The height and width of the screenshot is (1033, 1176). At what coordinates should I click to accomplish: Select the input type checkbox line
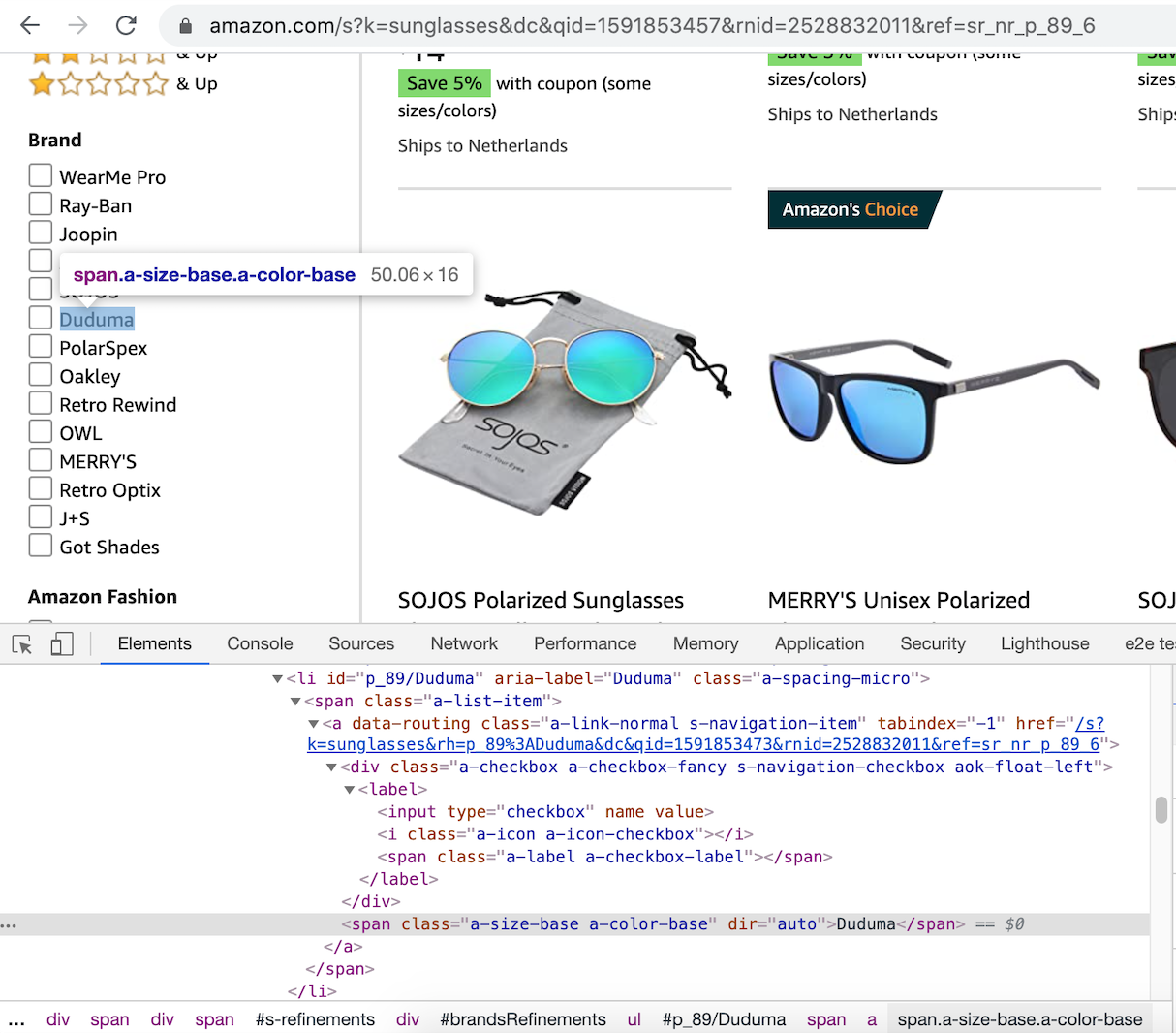pyautogui.click(x=545, y=812)
